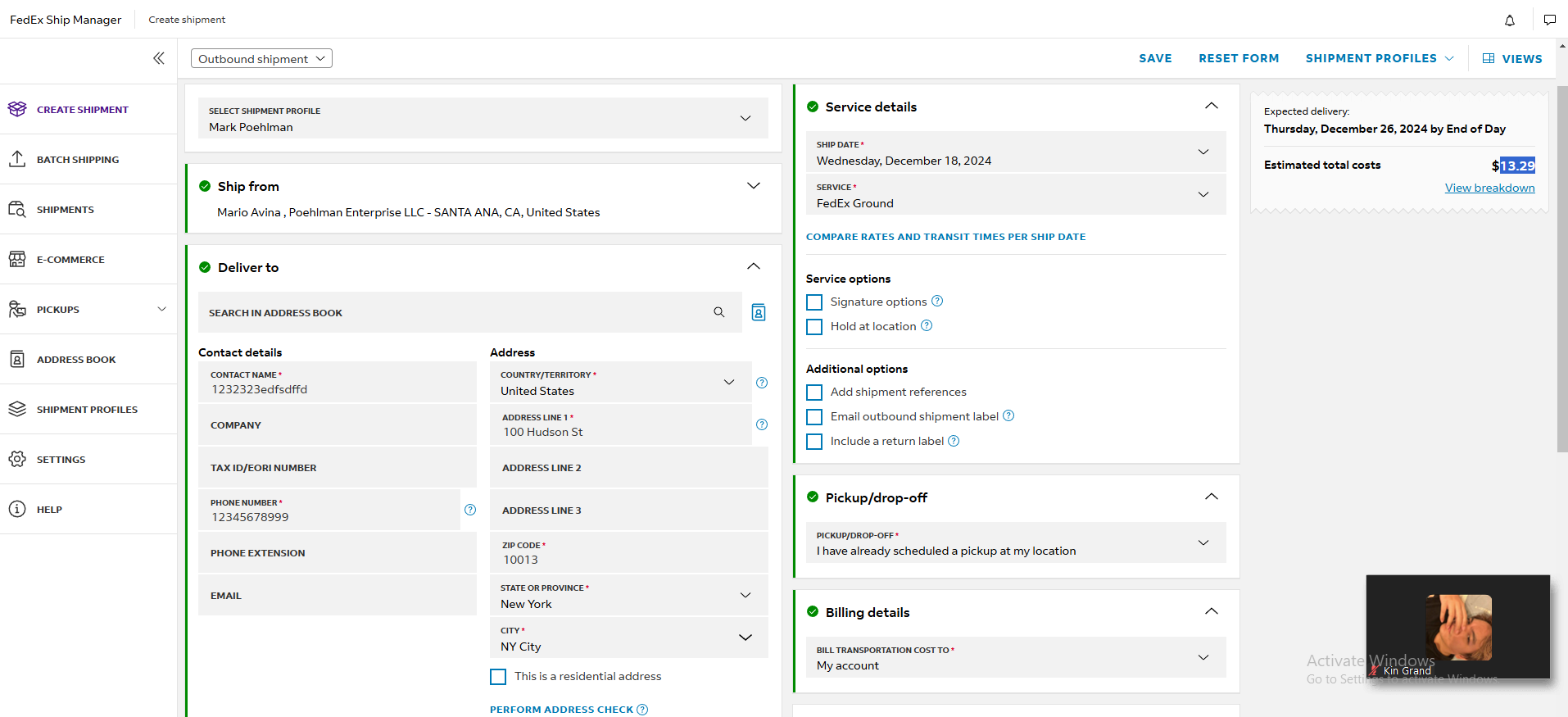Open the Ship Date dropdown
This screenshot has width=1568, height=717.
(1016, 152)
